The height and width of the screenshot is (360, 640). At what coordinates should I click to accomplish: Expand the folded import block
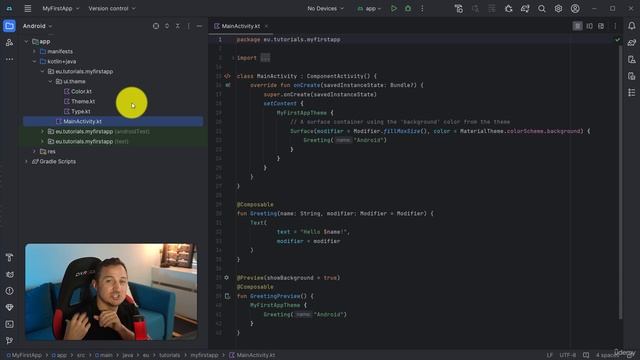(265, 58)
